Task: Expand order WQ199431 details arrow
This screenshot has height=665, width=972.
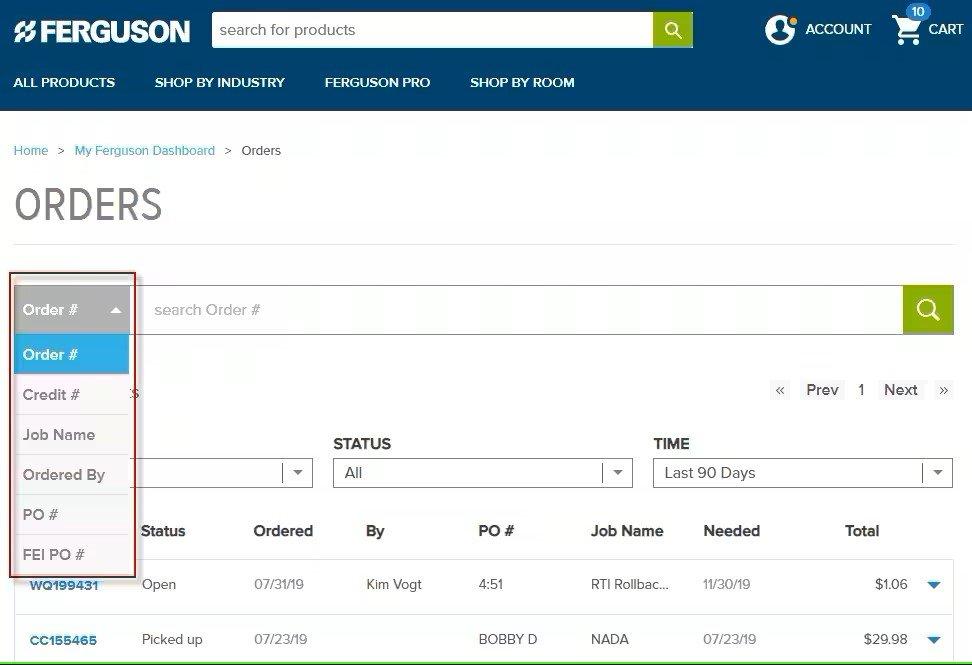Action: pos(934,584)
